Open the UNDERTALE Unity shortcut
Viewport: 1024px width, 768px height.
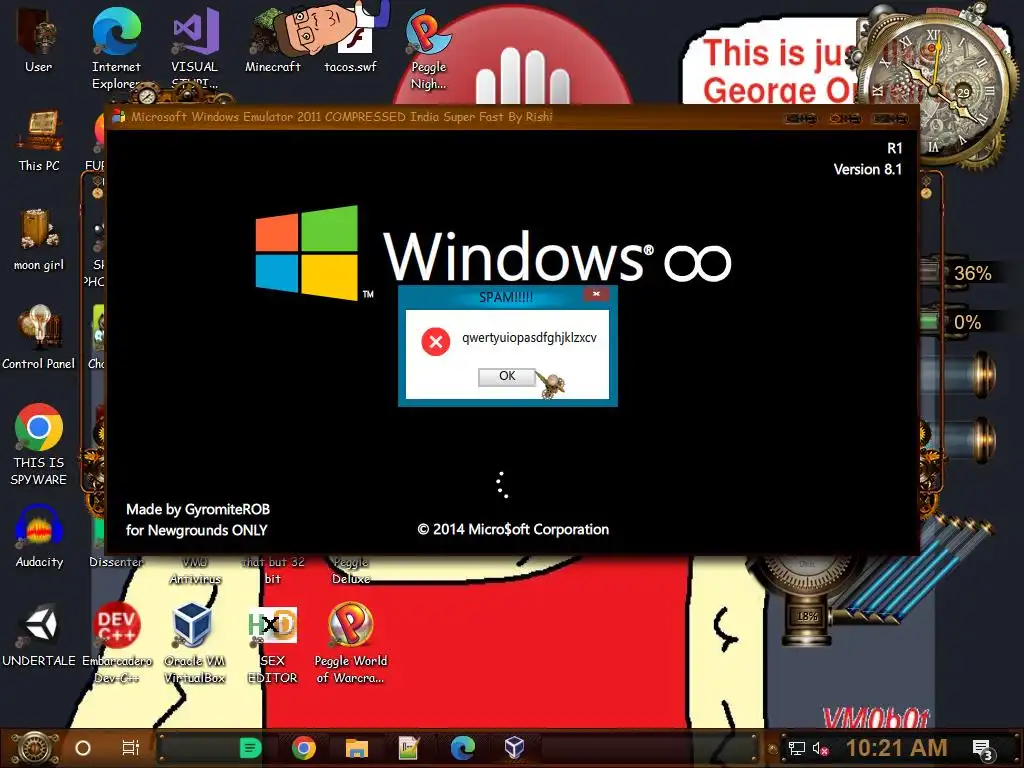[39, 635]
